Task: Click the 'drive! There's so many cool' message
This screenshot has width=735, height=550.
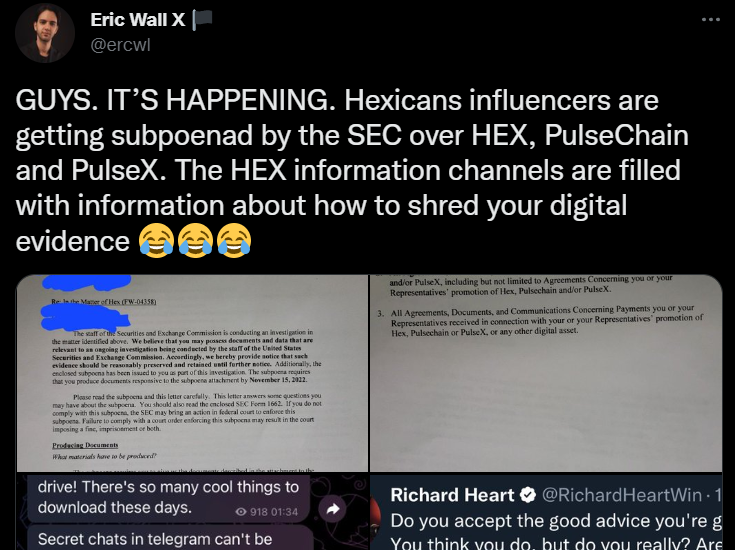Action: click(169, 498)
